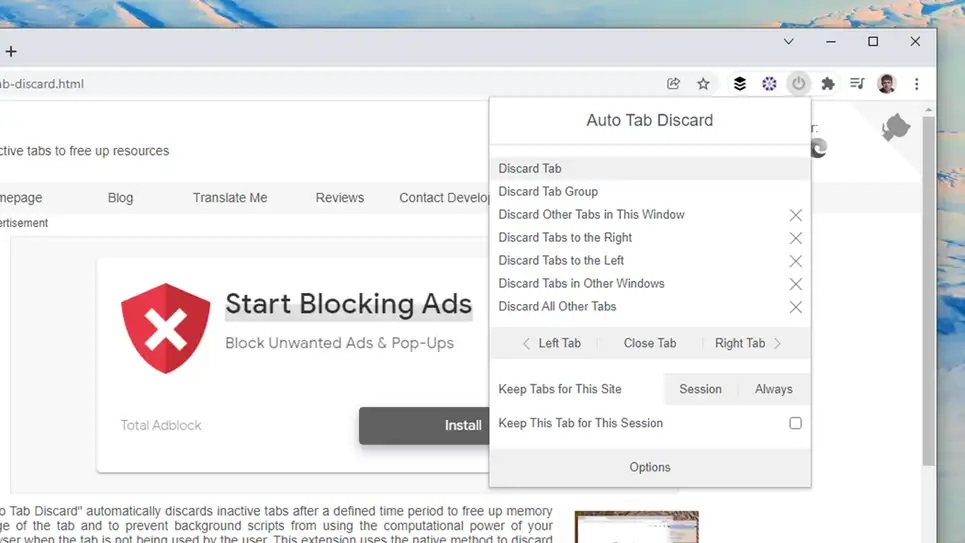Click the Auto Tab Discard popup title
The height and width of the screenshot is (543, 965).
649,120
